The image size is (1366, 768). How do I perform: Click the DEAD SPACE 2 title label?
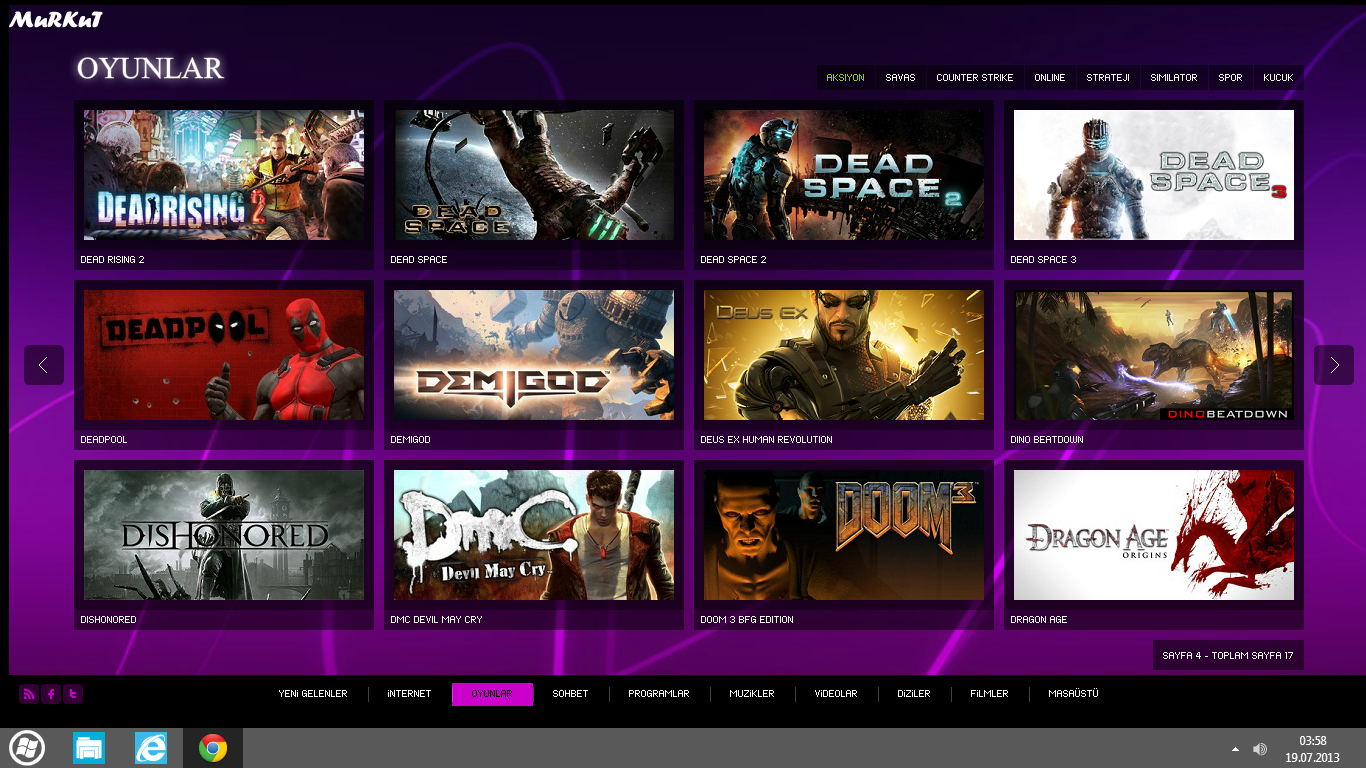pos(733,260)
